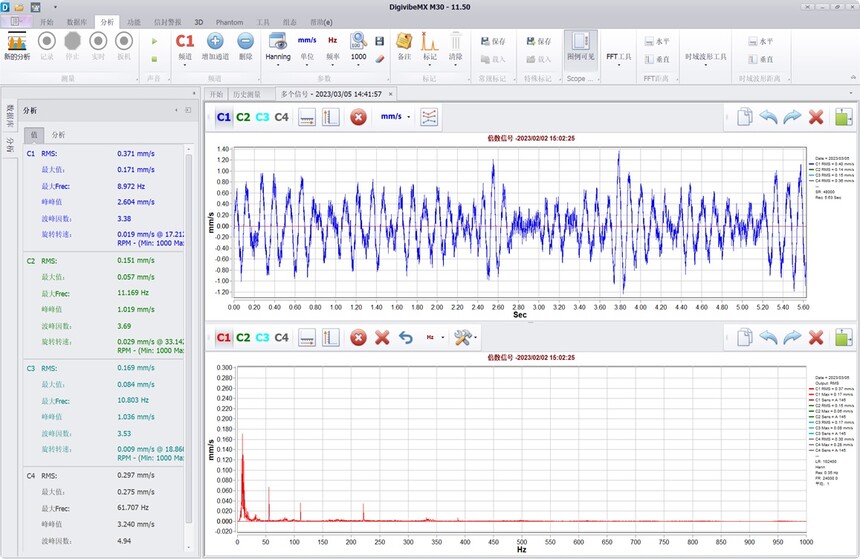
Task: Expand the mm/s unit dropdown in waveform toolbar
Action: [395, 117]
